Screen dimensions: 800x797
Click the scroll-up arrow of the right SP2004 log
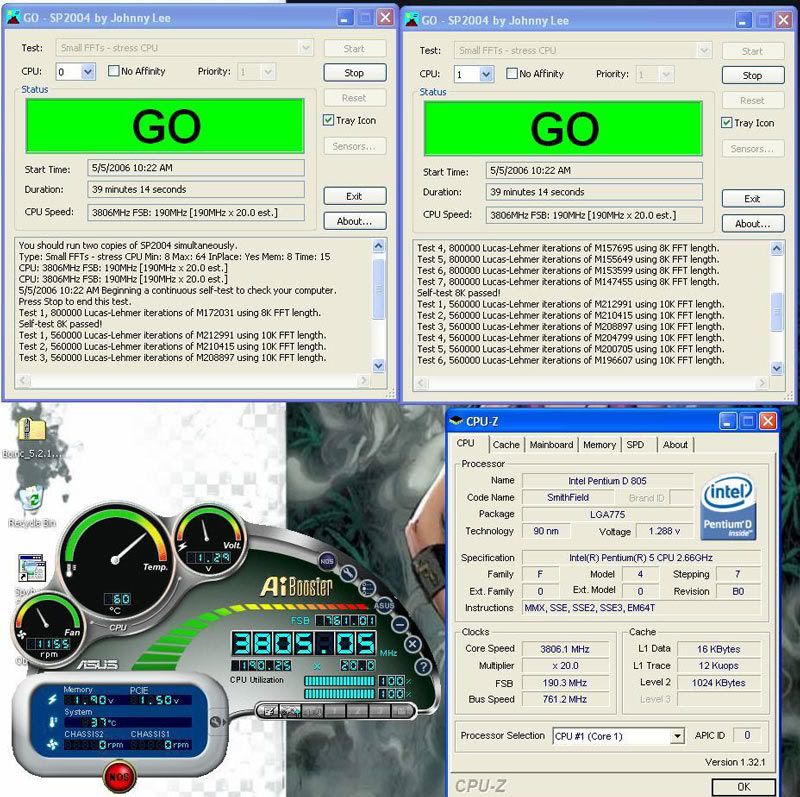(x=777, y=248)
